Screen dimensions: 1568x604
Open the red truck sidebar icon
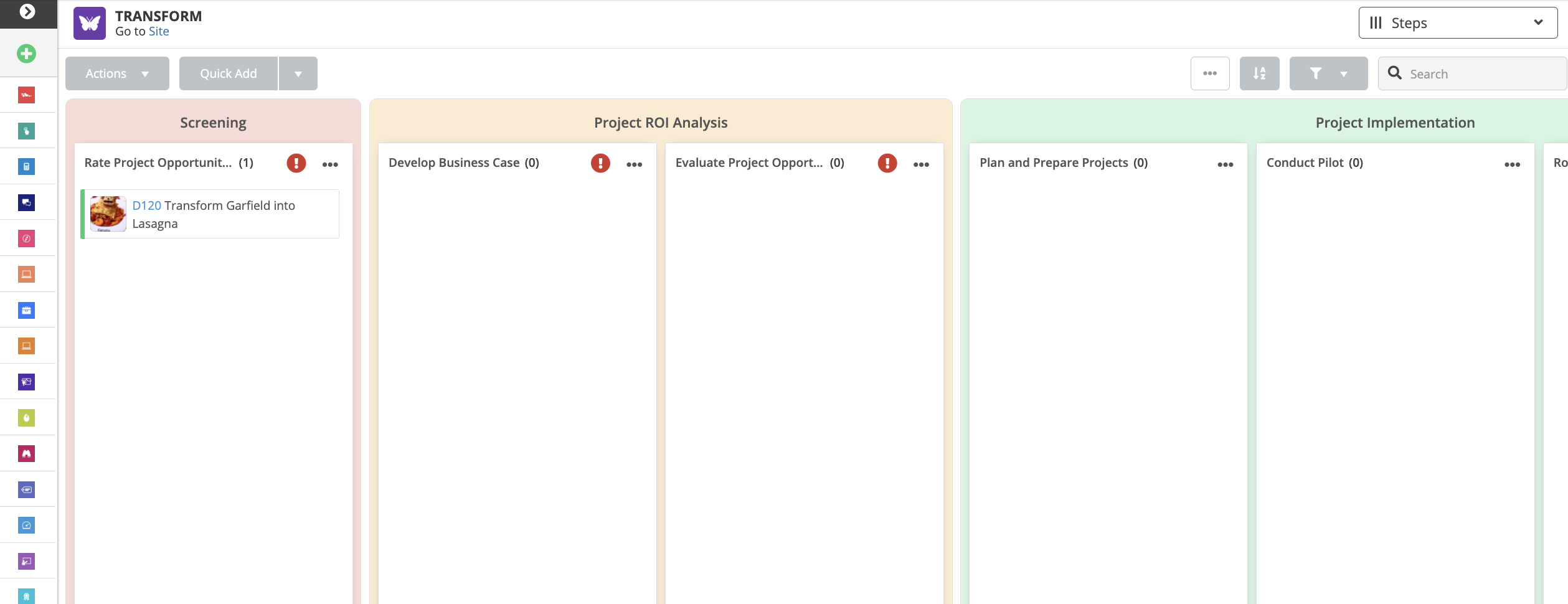[x=26, y=95]
